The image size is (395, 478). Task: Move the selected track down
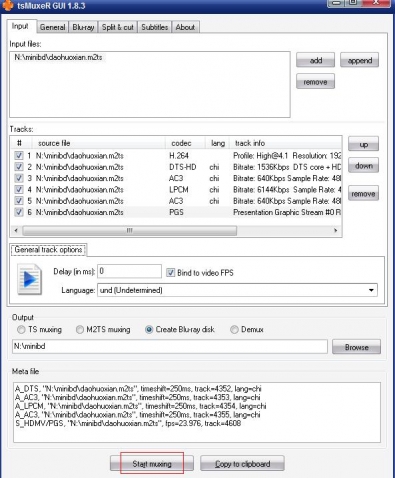(x=363, y=165)
